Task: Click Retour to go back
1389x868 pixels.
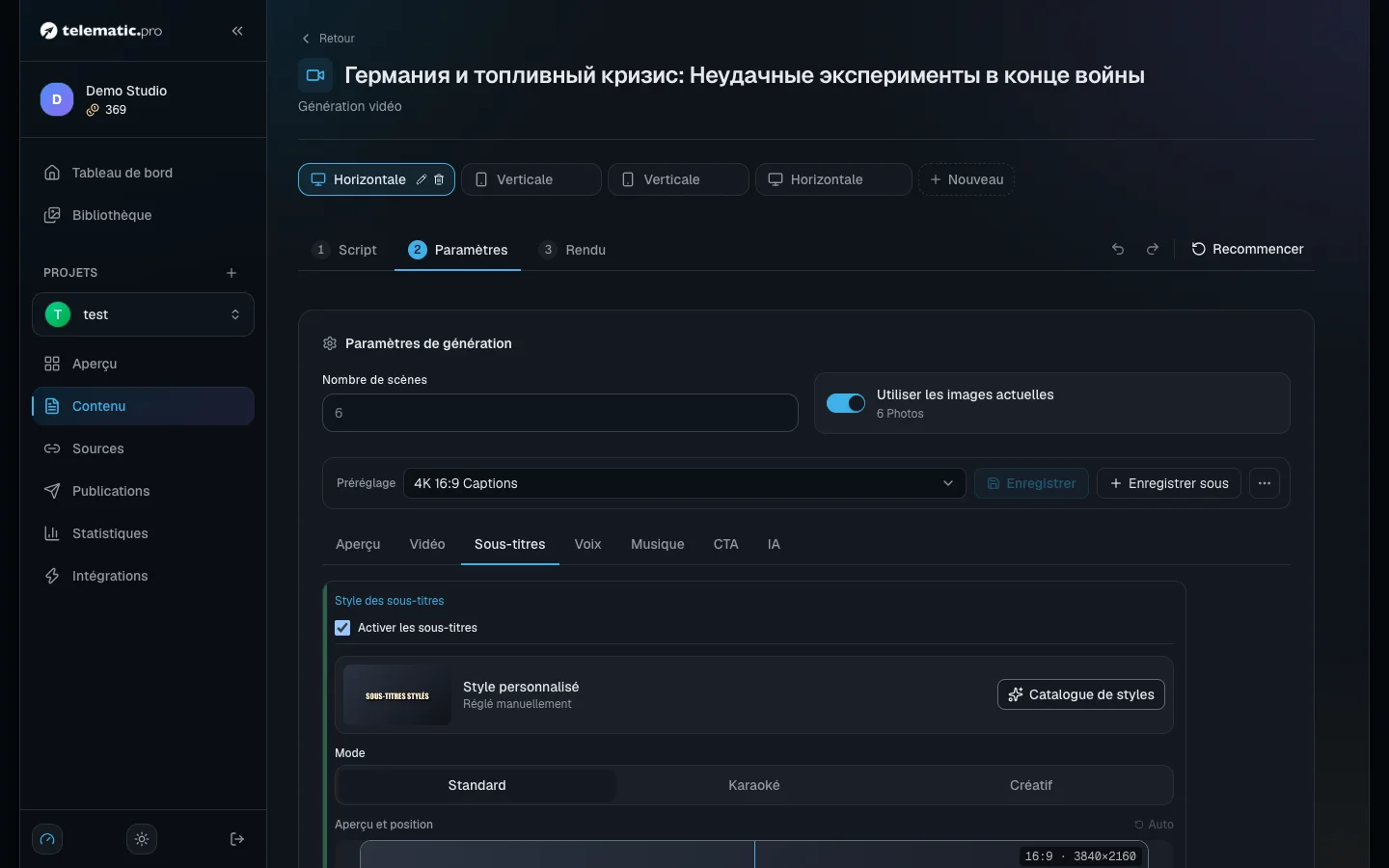Action: [x=328, y=39]
